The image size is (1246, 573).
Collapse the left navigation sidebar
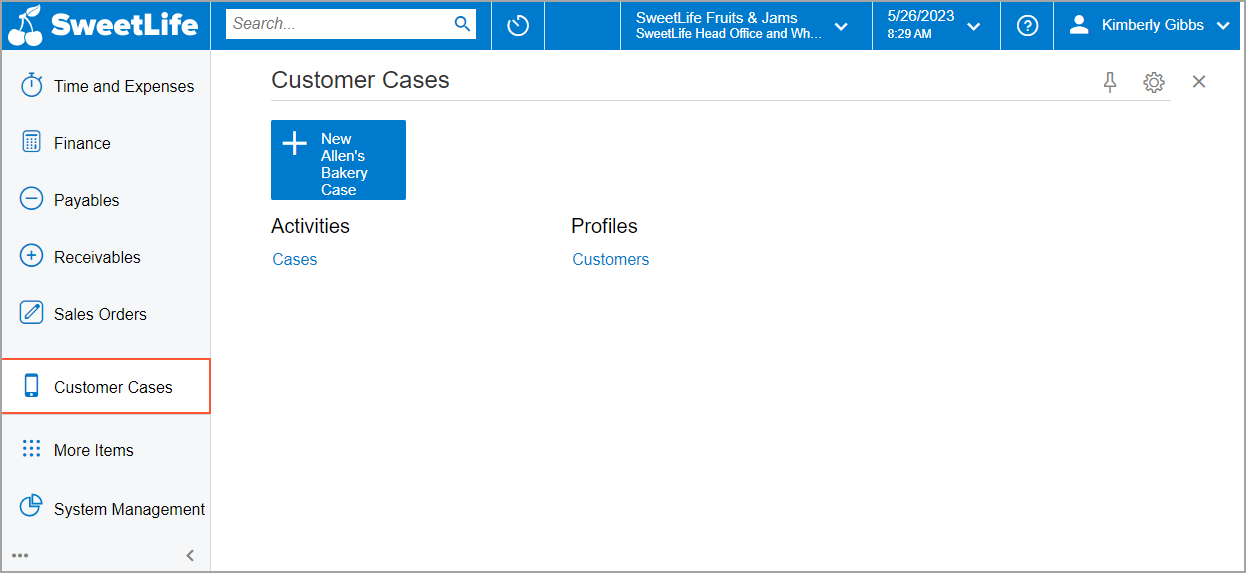click(190, 556)
